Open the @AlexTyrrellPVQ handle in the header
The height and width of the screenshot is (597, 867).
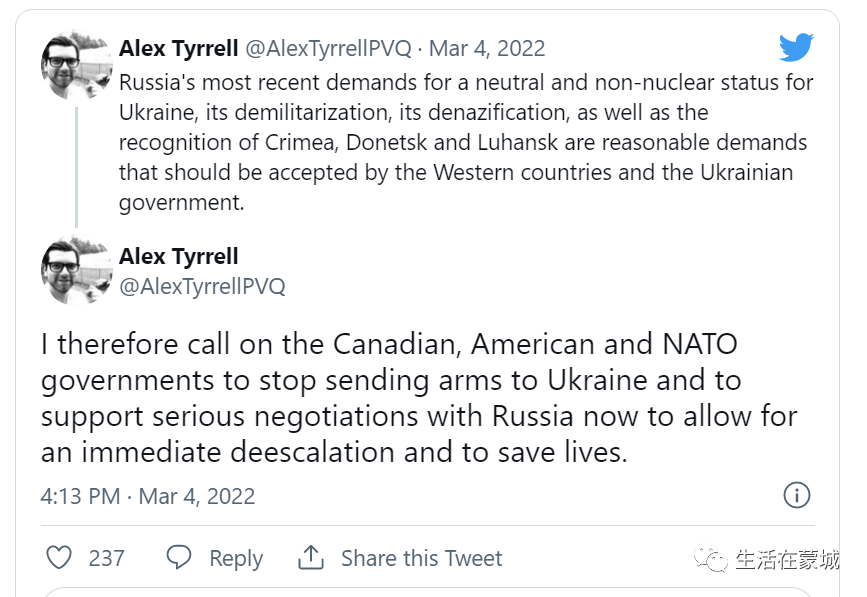click(328, 49)
